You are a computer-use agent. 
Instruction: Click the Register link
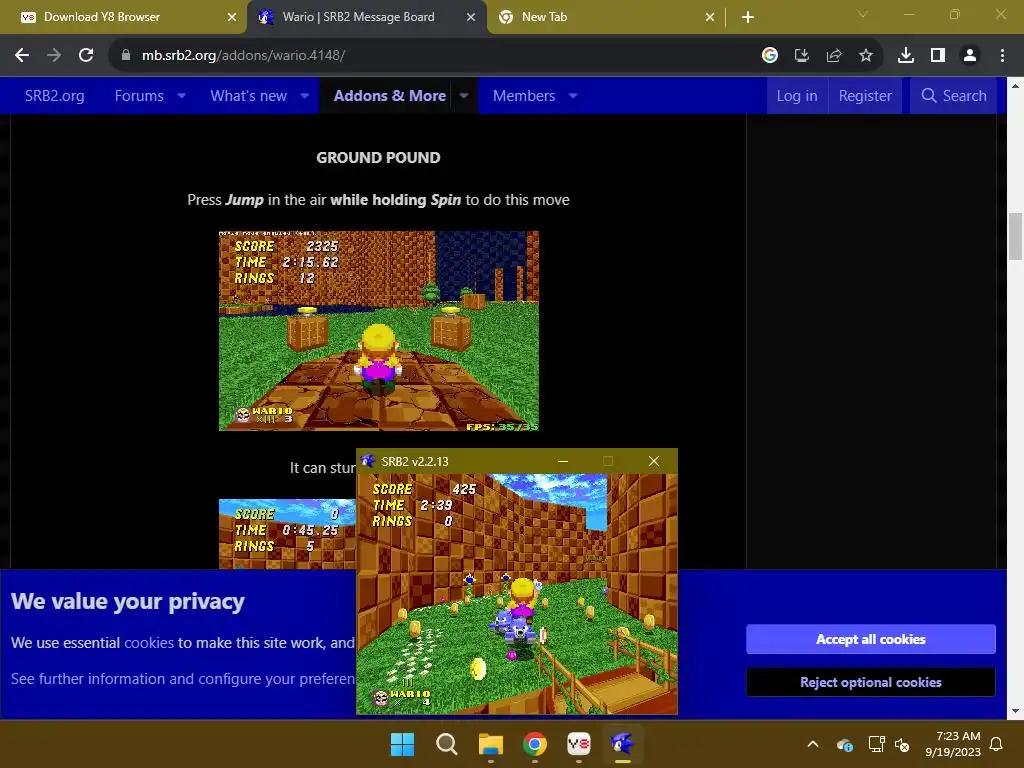(865, 96)
